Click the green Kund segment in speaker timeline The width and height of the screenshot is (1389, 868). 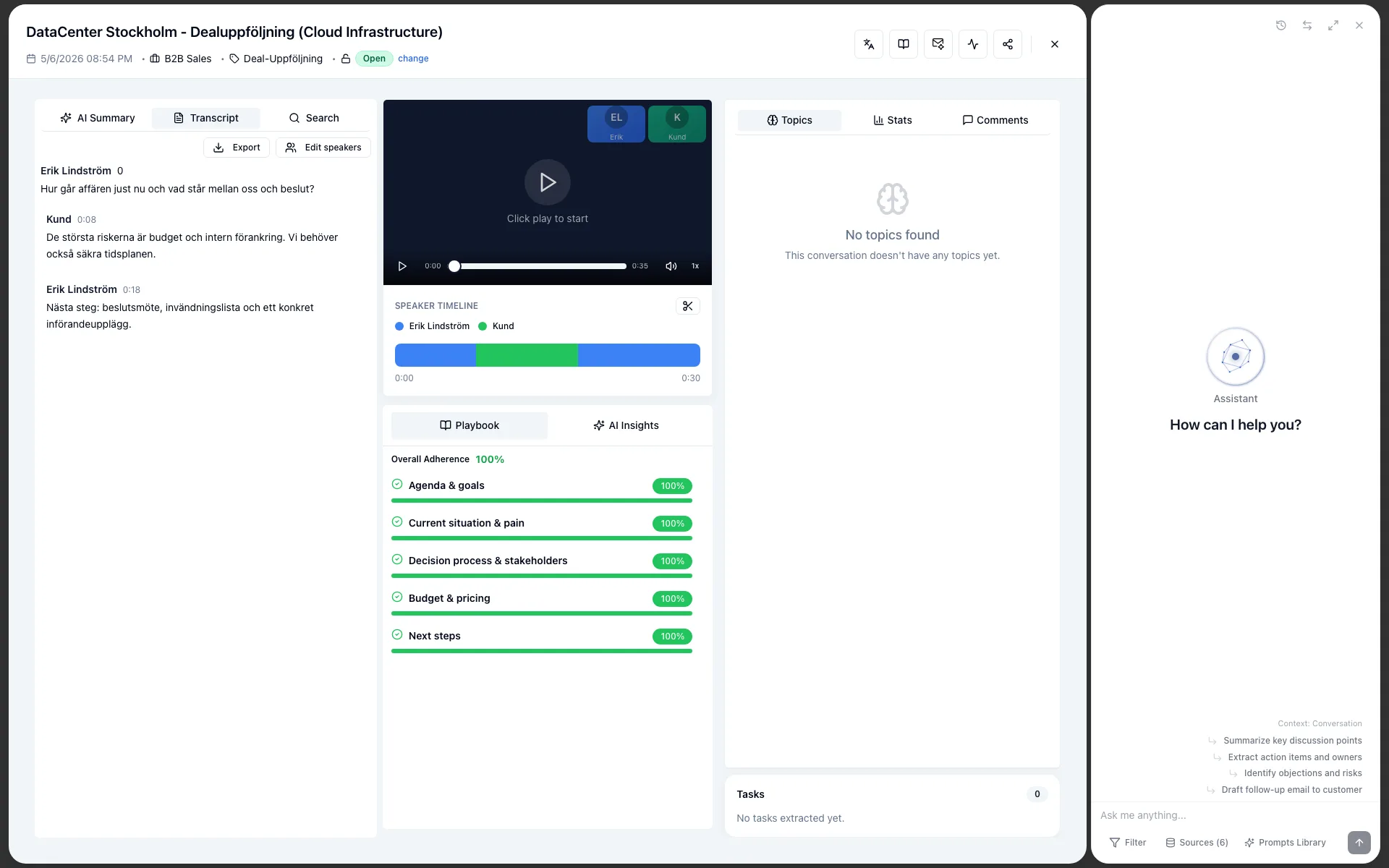(x=527, y=355)
